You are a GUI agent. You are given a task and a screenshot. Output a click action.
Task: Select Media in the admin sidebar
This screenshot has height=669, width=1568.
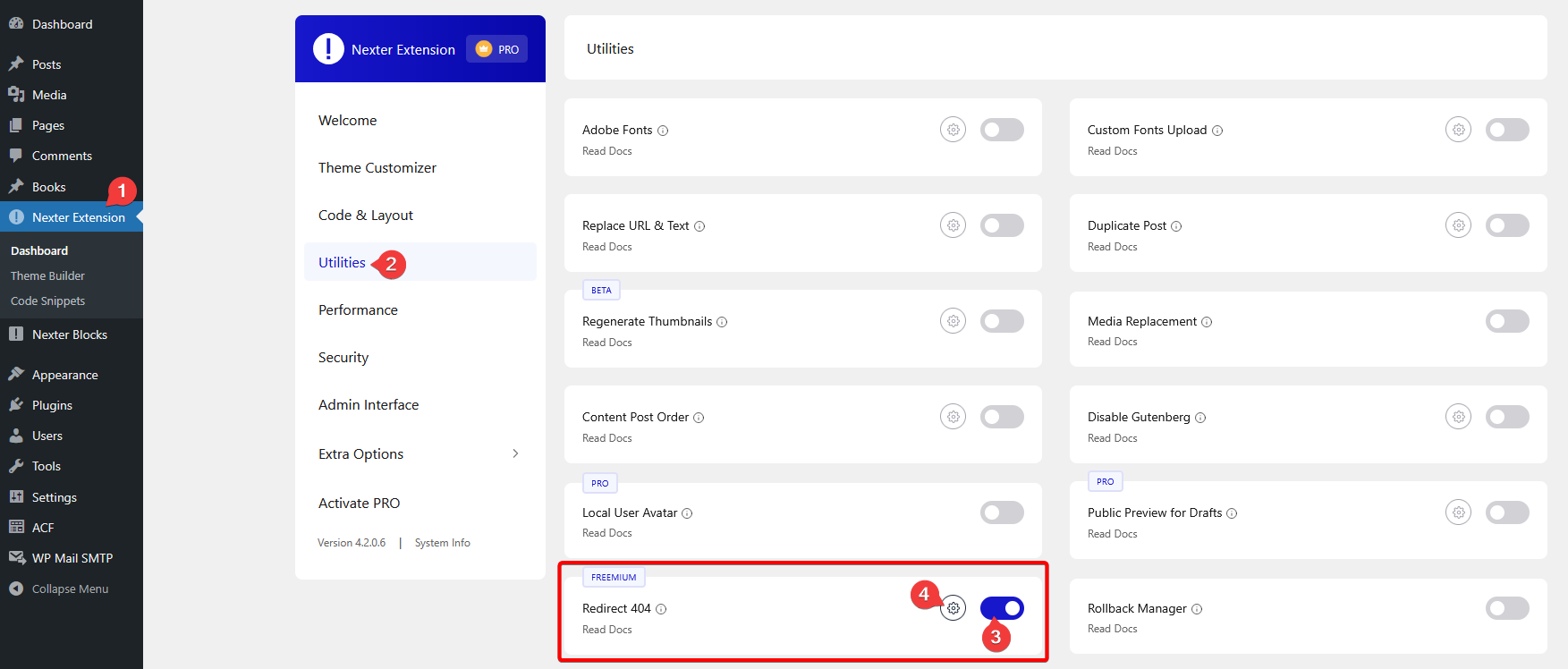tap(49, 94)
